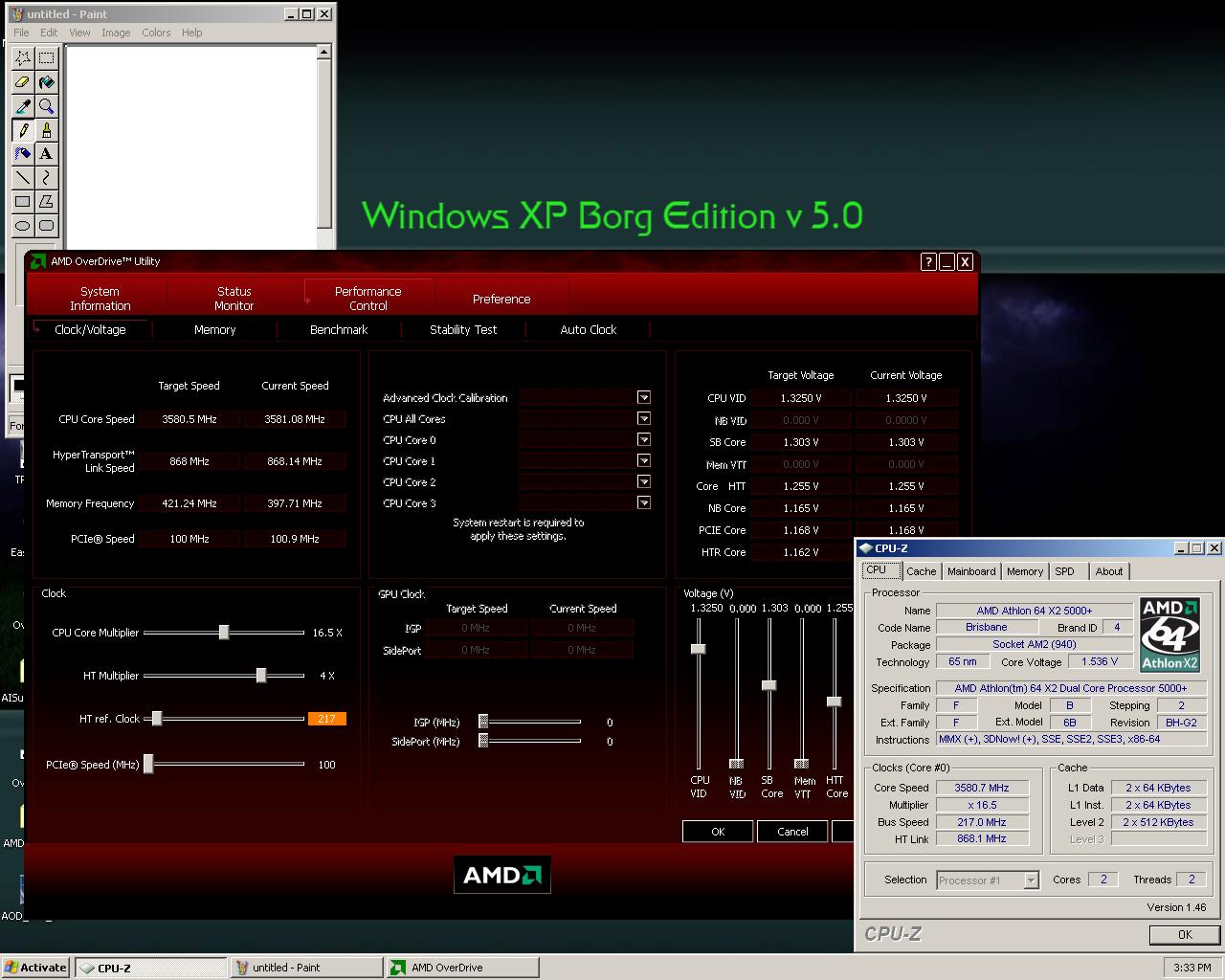This screenshot has height=980, width=1225.
Task: Click the CPU Core Speed target field 3580.5 MHz
Action: pyautogui.click(x=189, y=419)
